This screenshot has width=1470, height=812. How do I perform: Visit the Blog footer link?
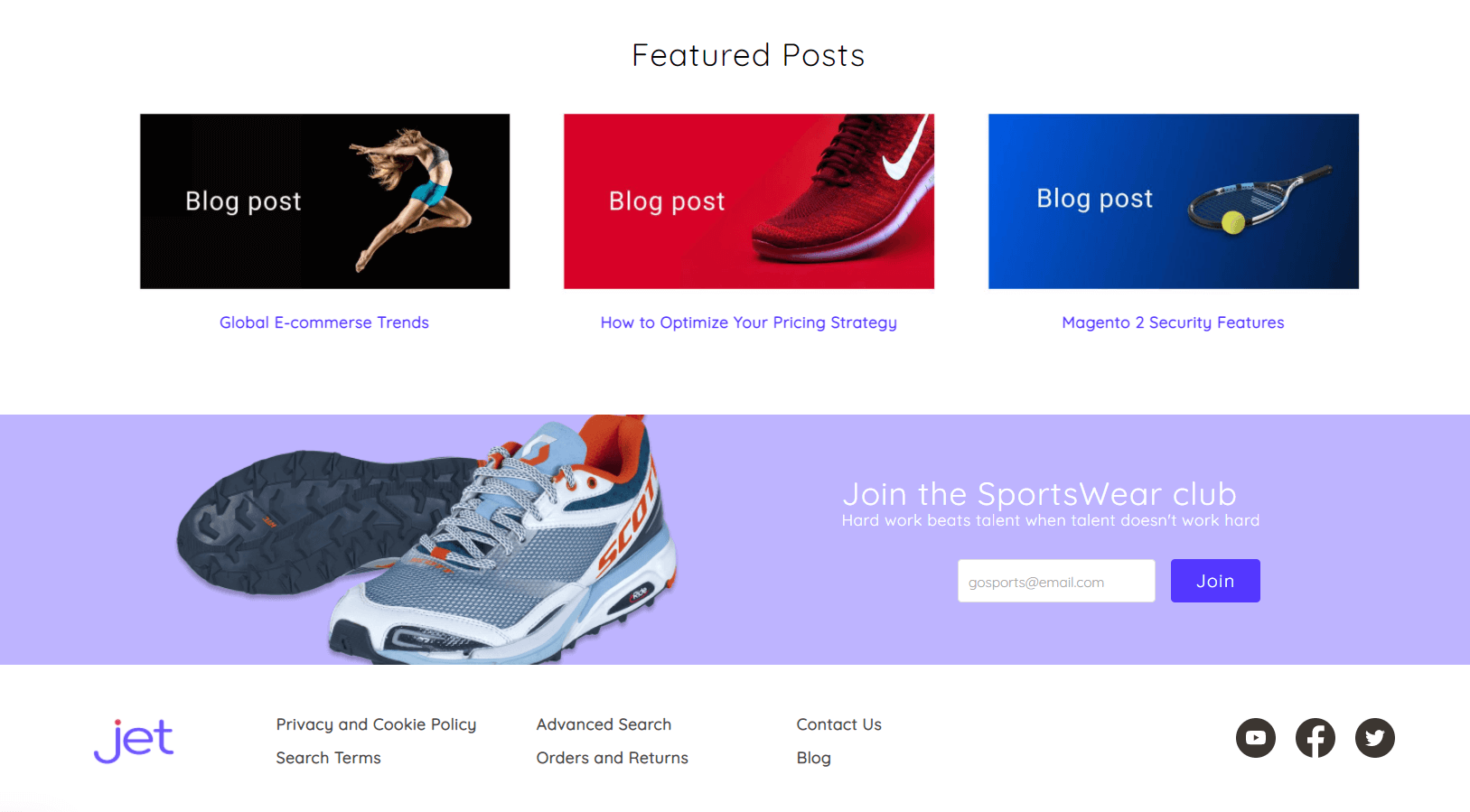(x=813, y=758)
